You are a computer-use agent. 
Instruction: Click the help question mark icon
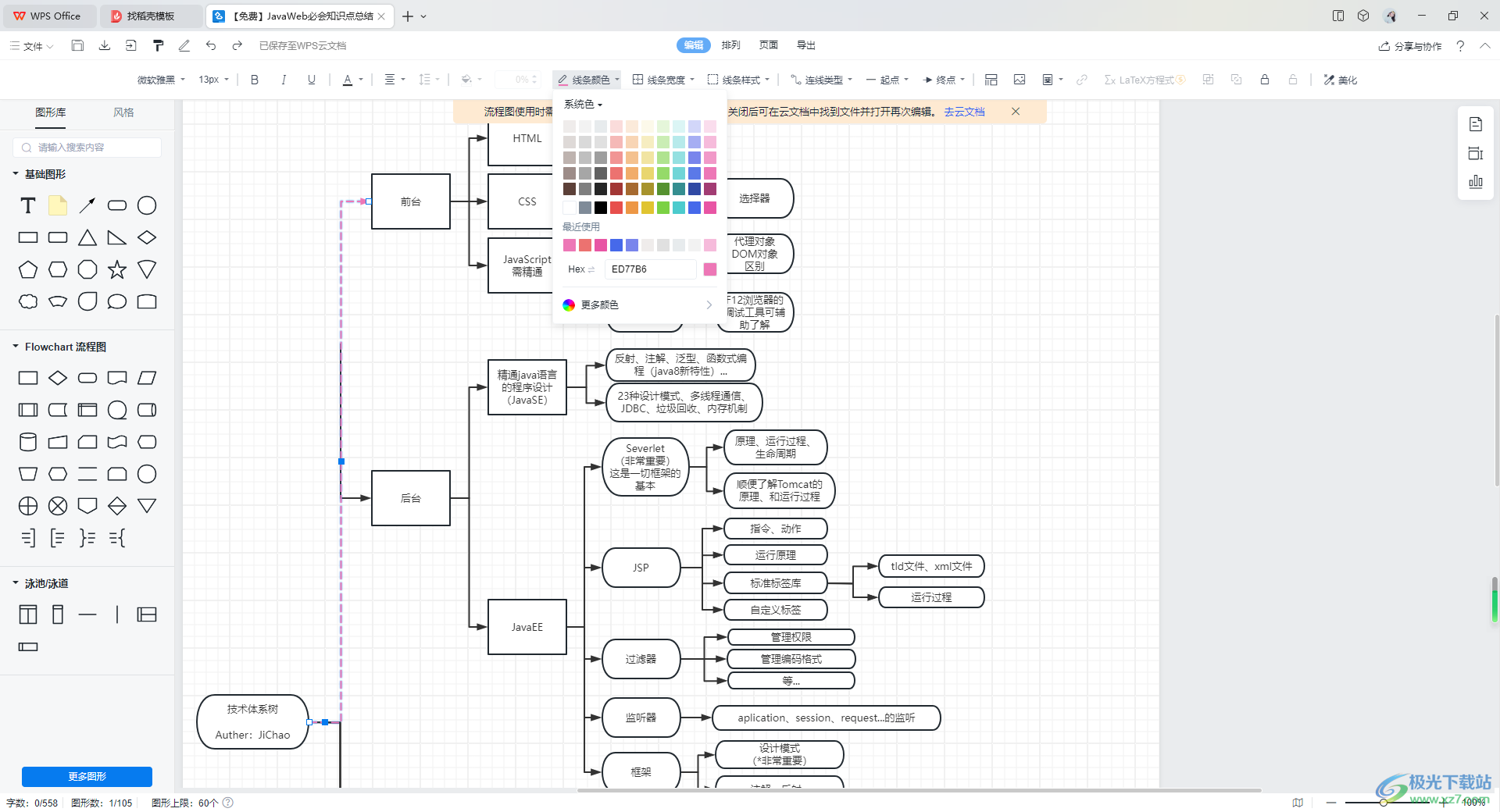pyautogui.click(x=1460, y=46)
